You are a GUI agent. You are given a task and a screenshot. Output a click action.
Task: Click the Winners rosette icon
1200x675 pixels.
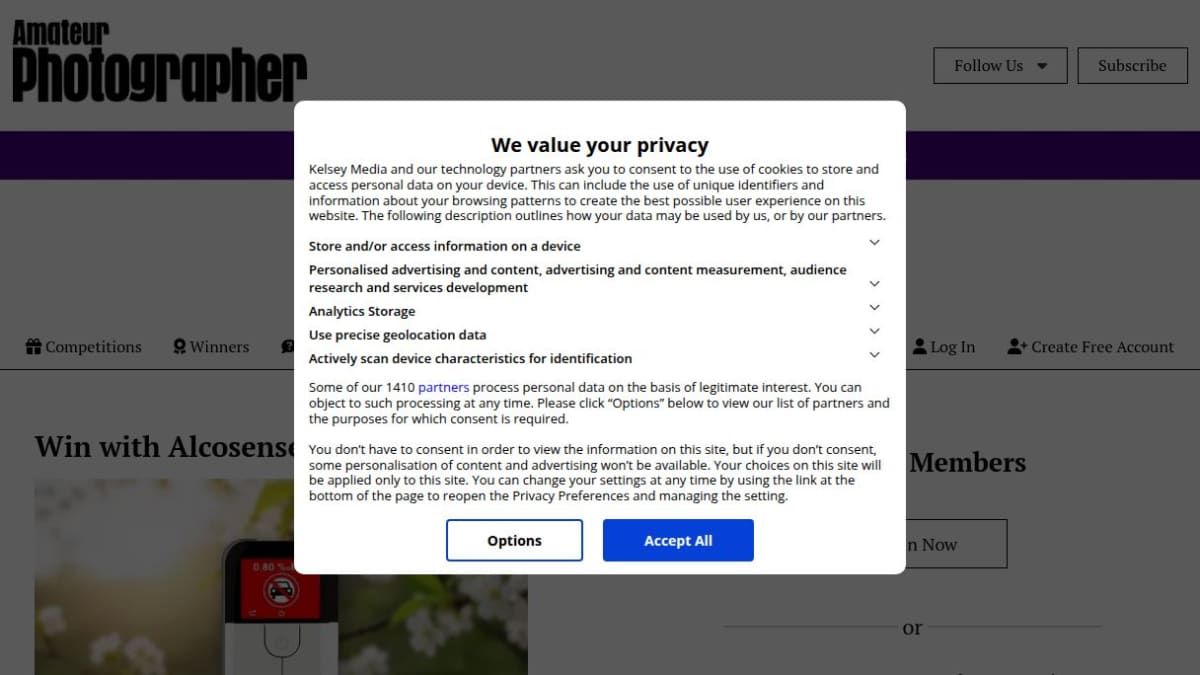(179, 347)
